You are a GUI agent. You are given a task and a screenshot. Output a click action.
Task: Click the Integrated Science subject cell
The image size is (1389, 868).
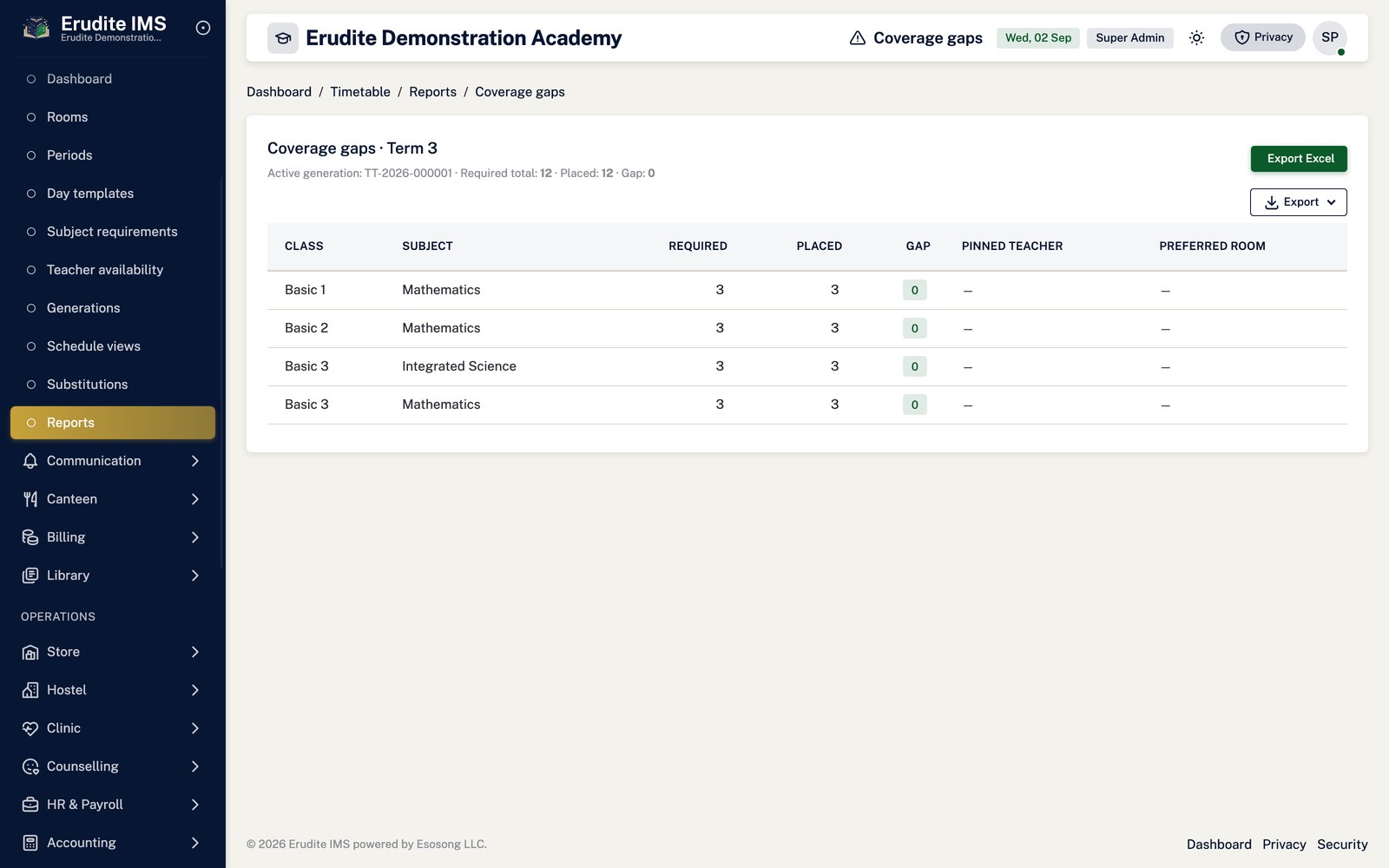(x=459, y=366)
